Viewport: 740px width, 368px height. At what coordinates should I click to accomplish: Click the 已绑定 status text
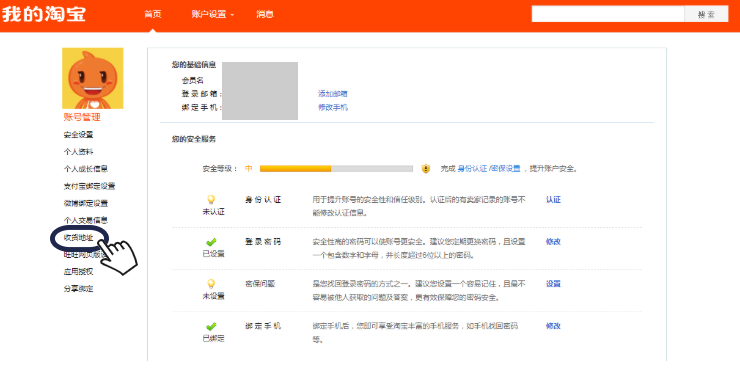click(x=213, y=338)
